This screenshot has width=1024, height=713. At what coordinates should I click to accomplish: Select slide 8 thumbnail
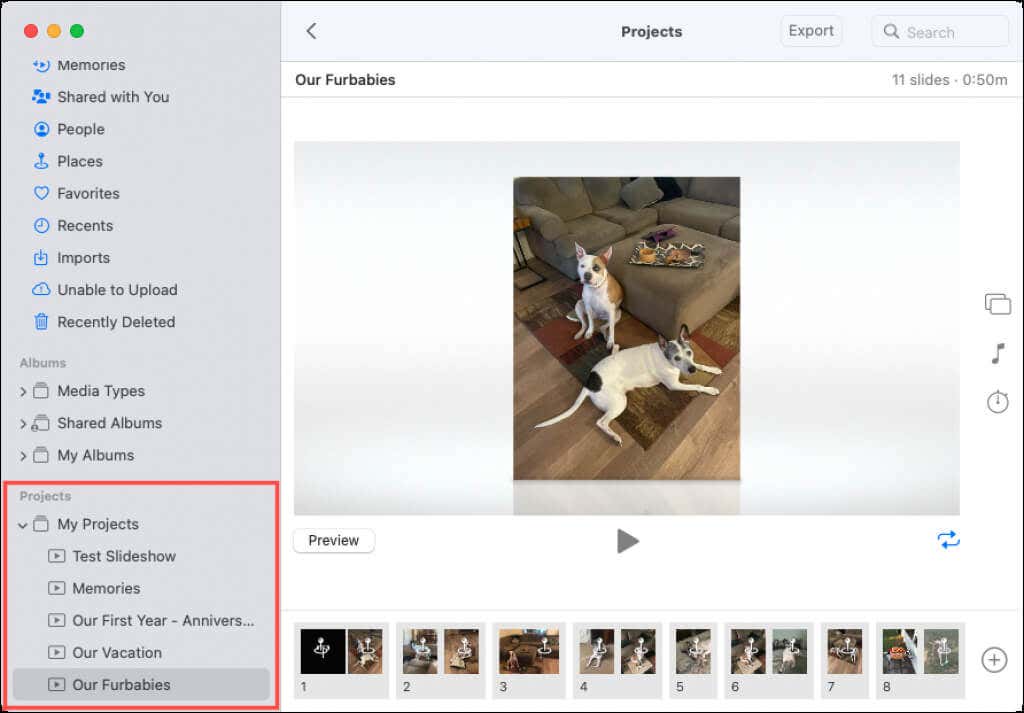click(920, 659)
